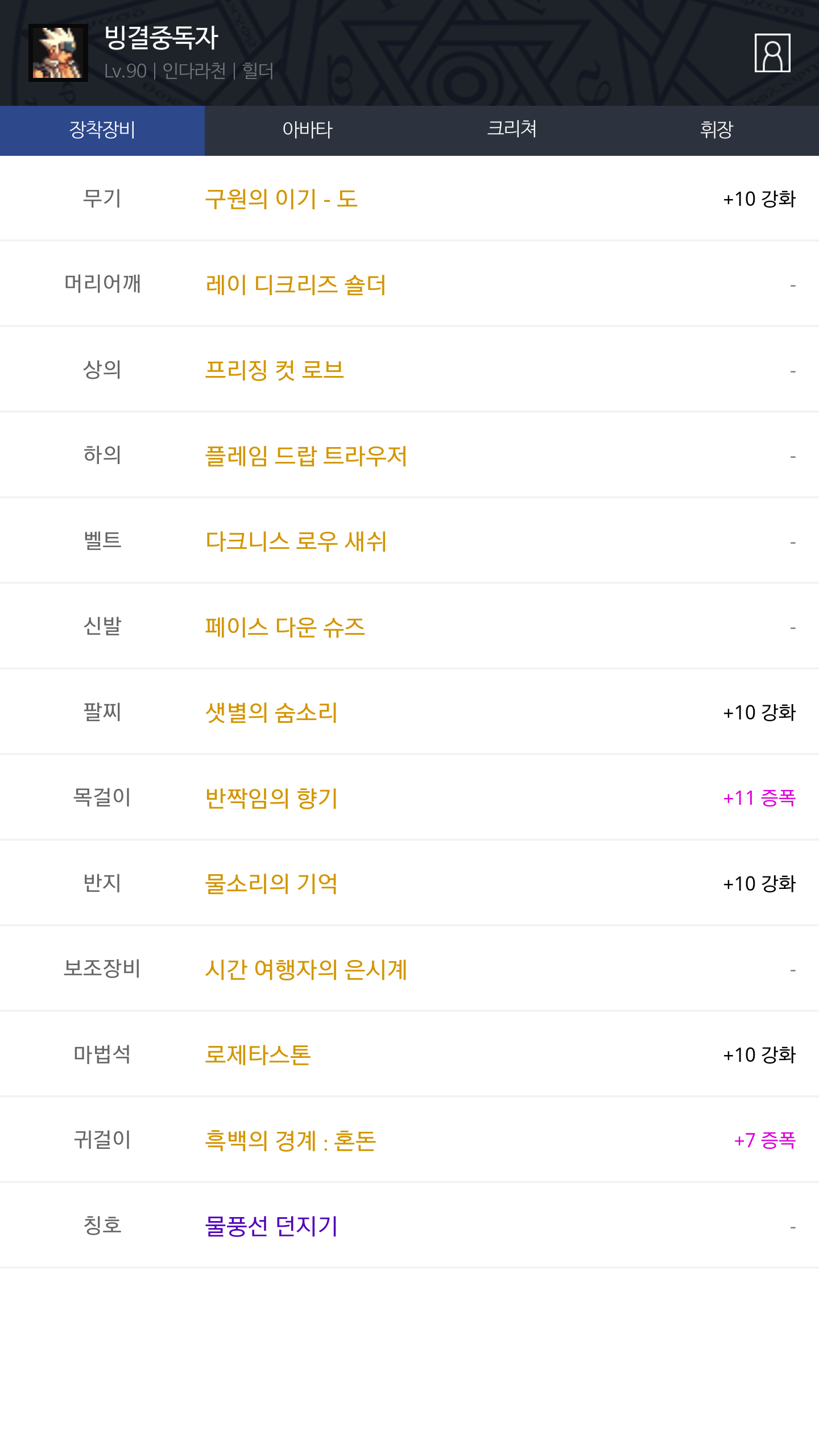Viewport: 819px width, 1456px height.
Task: Select the 휘장 tab
Action: tap(717, 130)
